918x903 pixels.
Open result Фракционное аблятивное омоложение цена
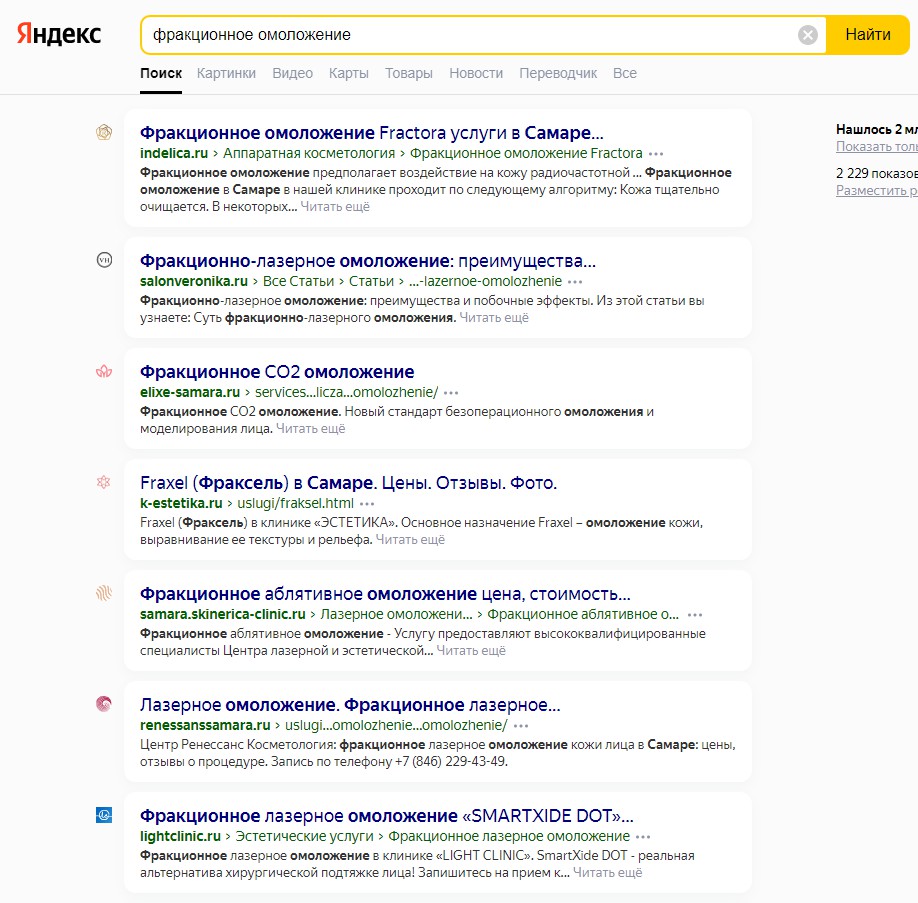tap(385, 594)
